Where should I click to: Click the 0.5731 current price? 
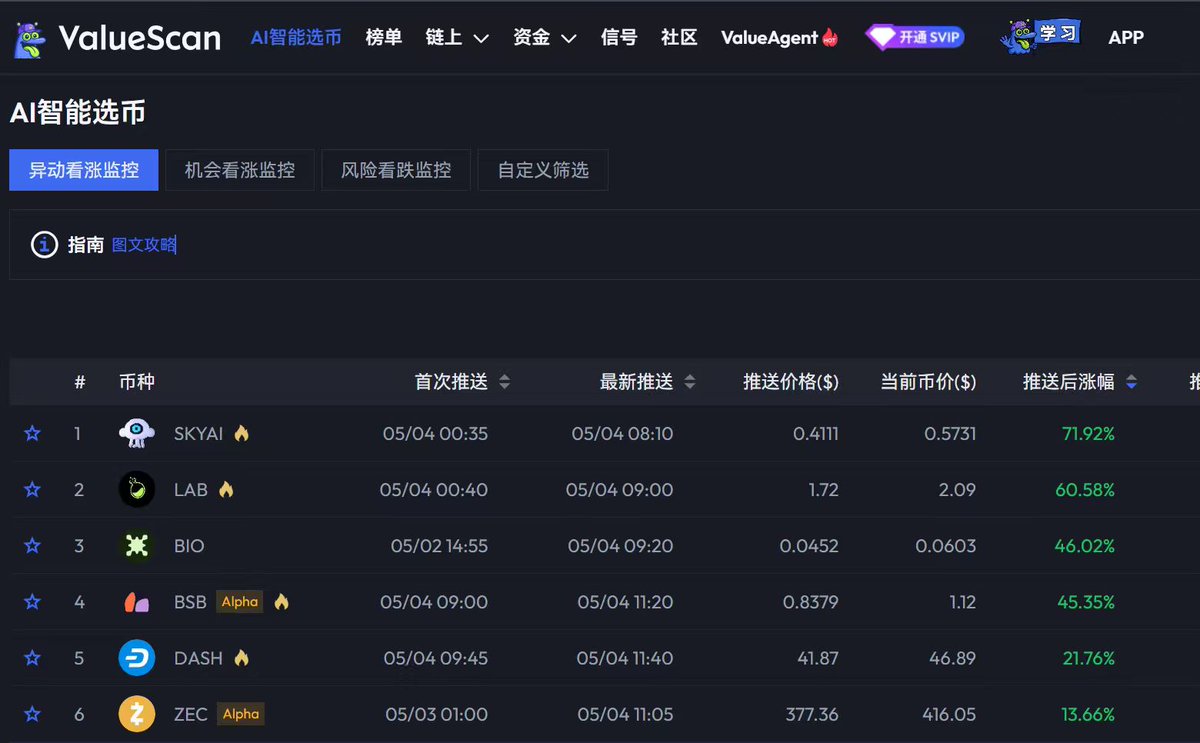pos(950,434)
